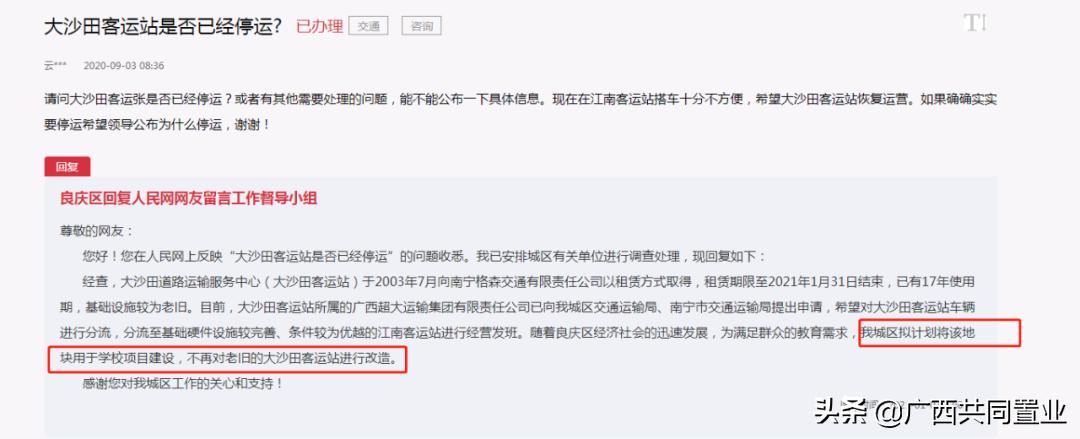
Task: Open the post title 大沙田客运站是否已经停运?
Action: point(163,26)
